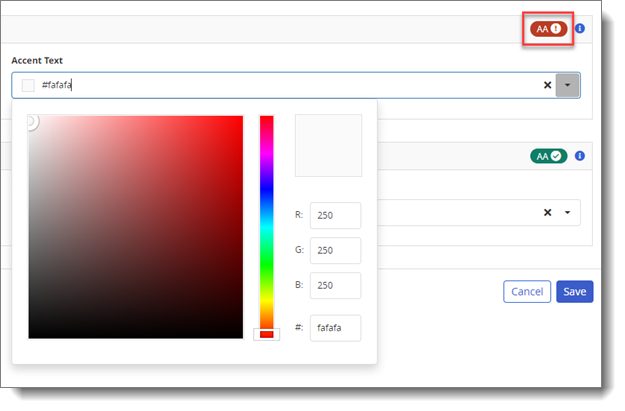Click the green AA contrast pass badge
The height and width of the screenshot is (411, 625).
[548, 156]
